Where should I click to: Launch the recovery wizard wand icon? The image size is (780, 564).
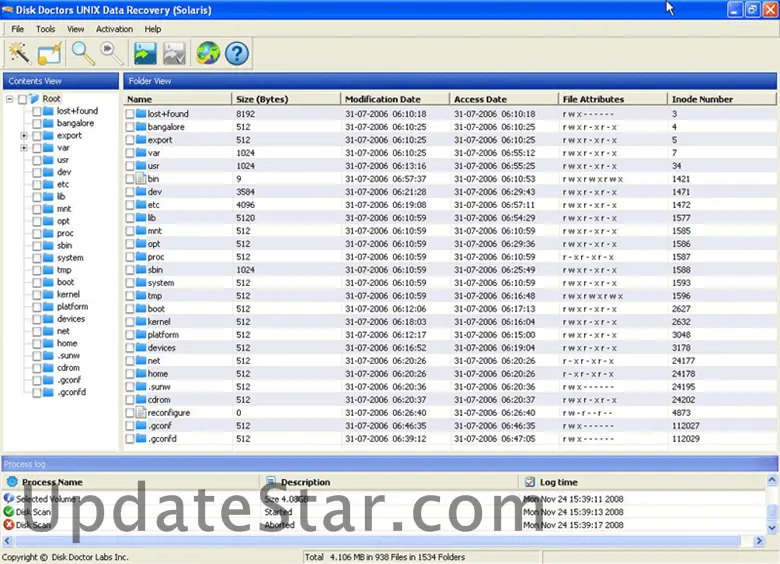[x=19, y=53]
